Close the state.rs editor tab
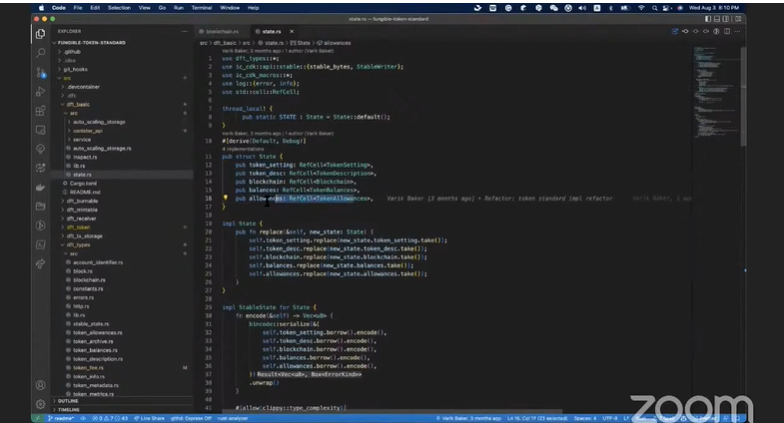Screen dimensions: 784x423 tap(291, 31)
